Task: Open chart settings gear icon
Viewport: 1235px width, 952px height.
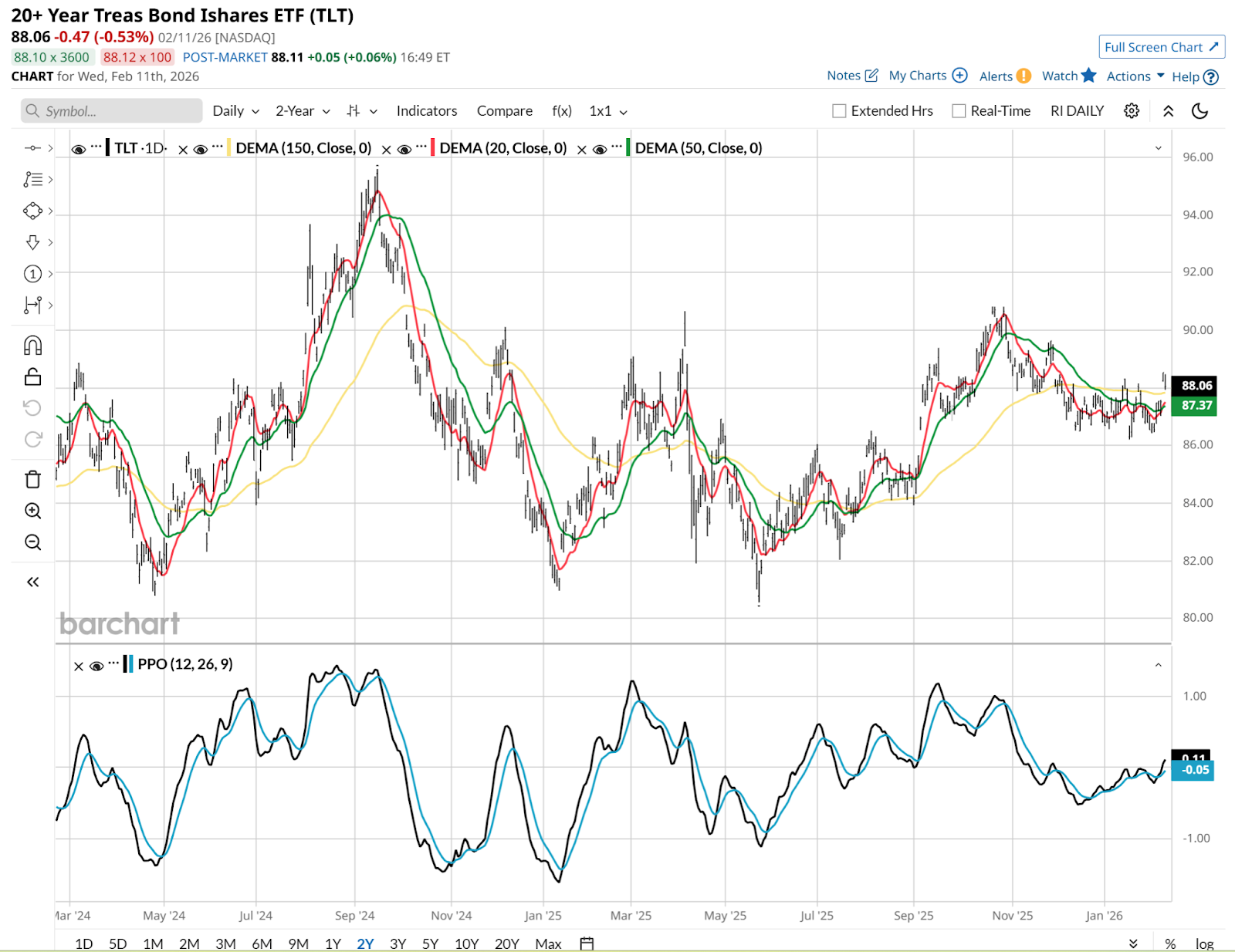Action: pos(1131,111)
